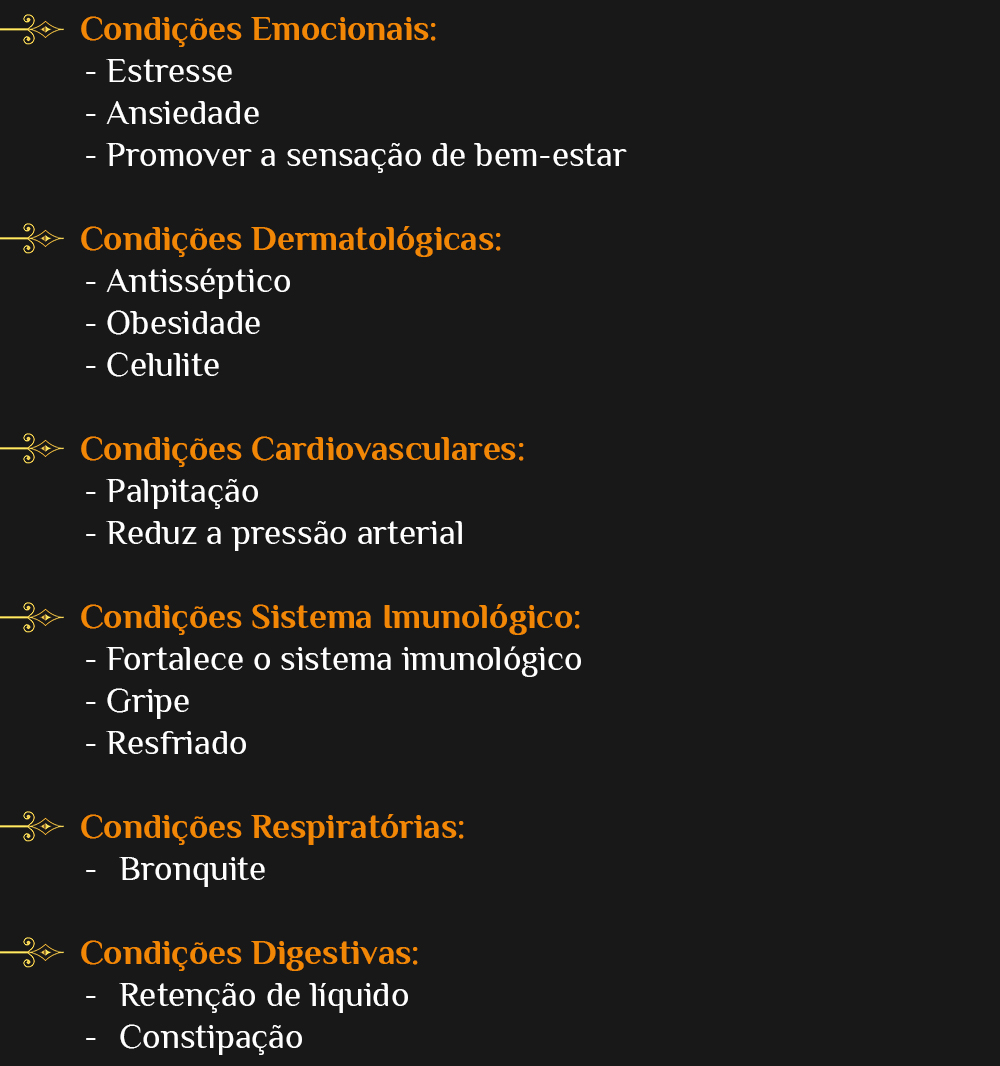Click the ornament icon beside Condições Dermatológicas
The width and height of the screenshot is (1000, 1066).
tap(32, 239)
